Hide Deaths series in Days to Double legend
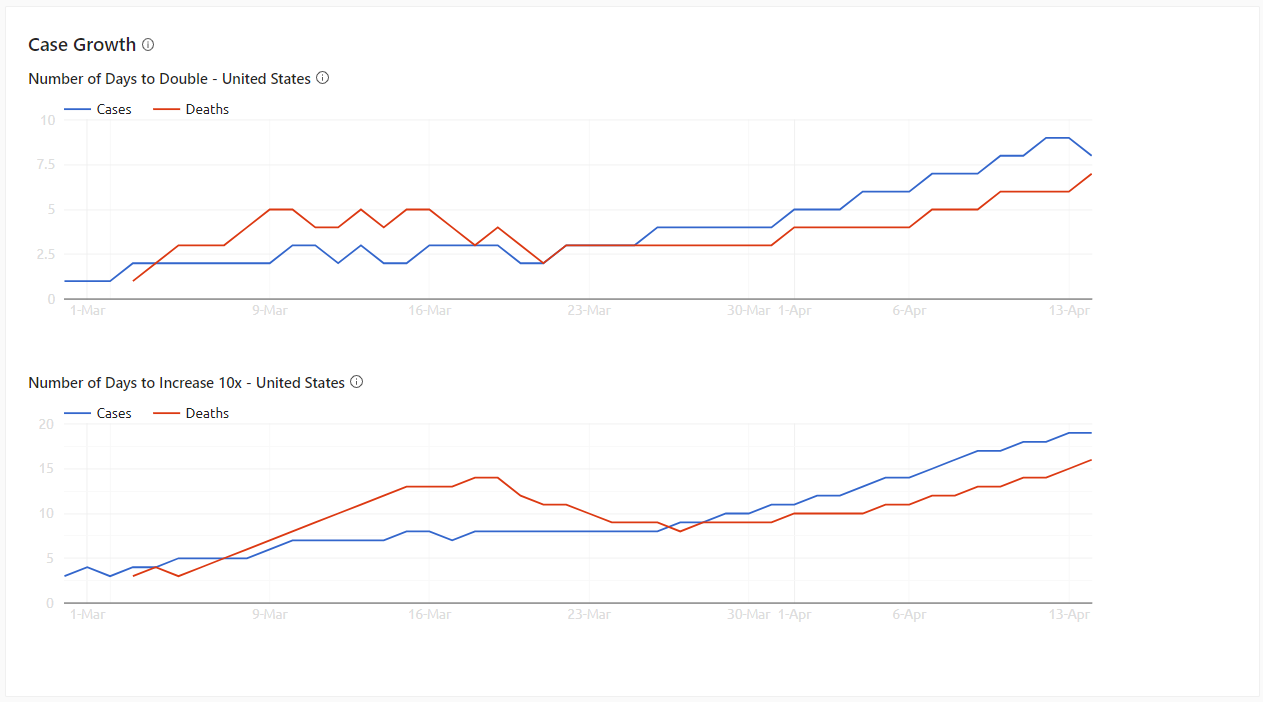This screenshot has height=702, width=1263. point(207,110)
